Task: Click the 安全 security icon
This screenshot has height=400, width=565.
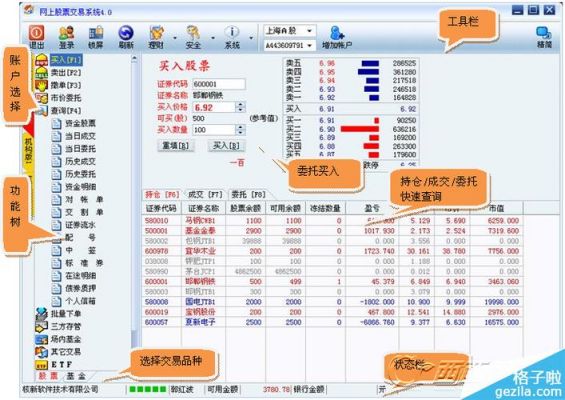Action: tap(193, 37)
